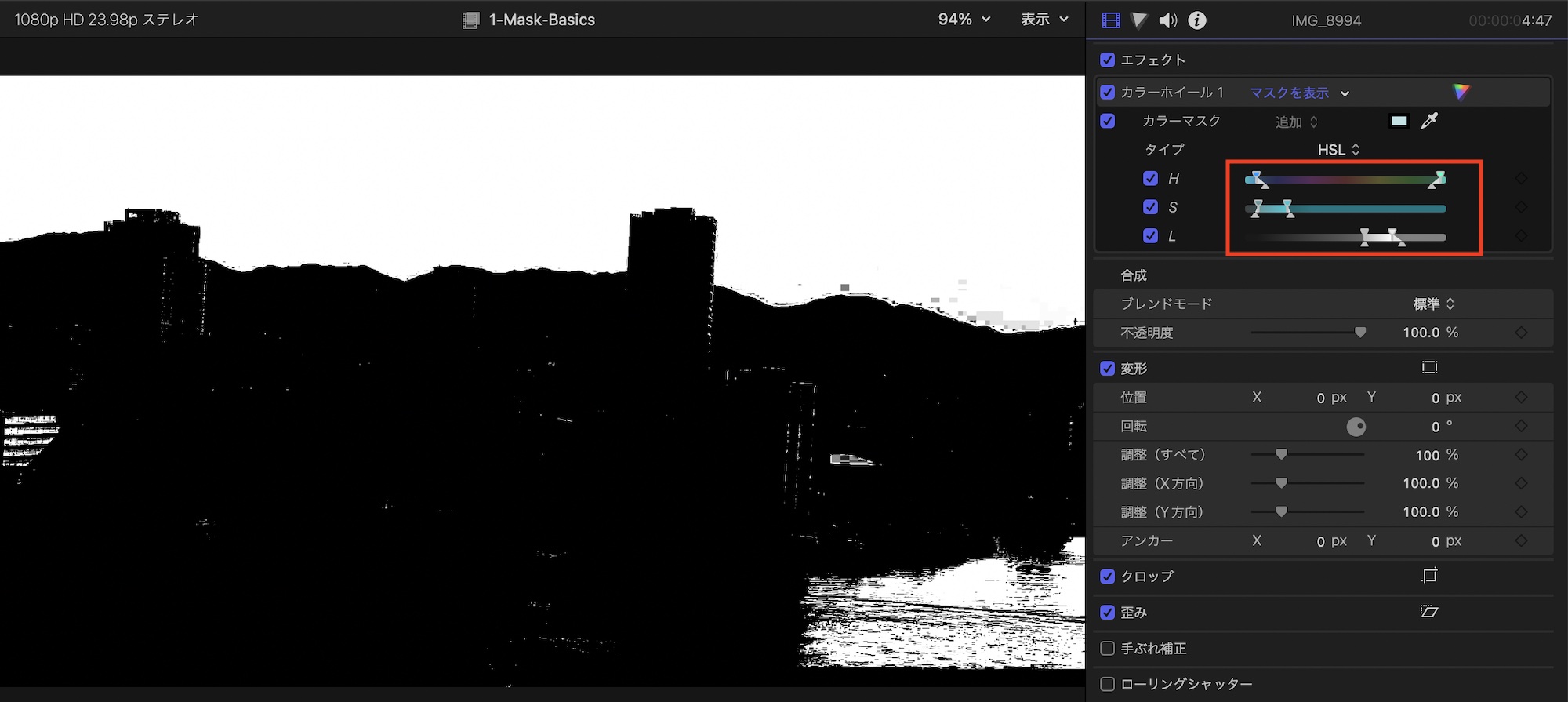Disable the H hue checkbox
This screenshot has width=1568, height=702.
coord(1150,179)
